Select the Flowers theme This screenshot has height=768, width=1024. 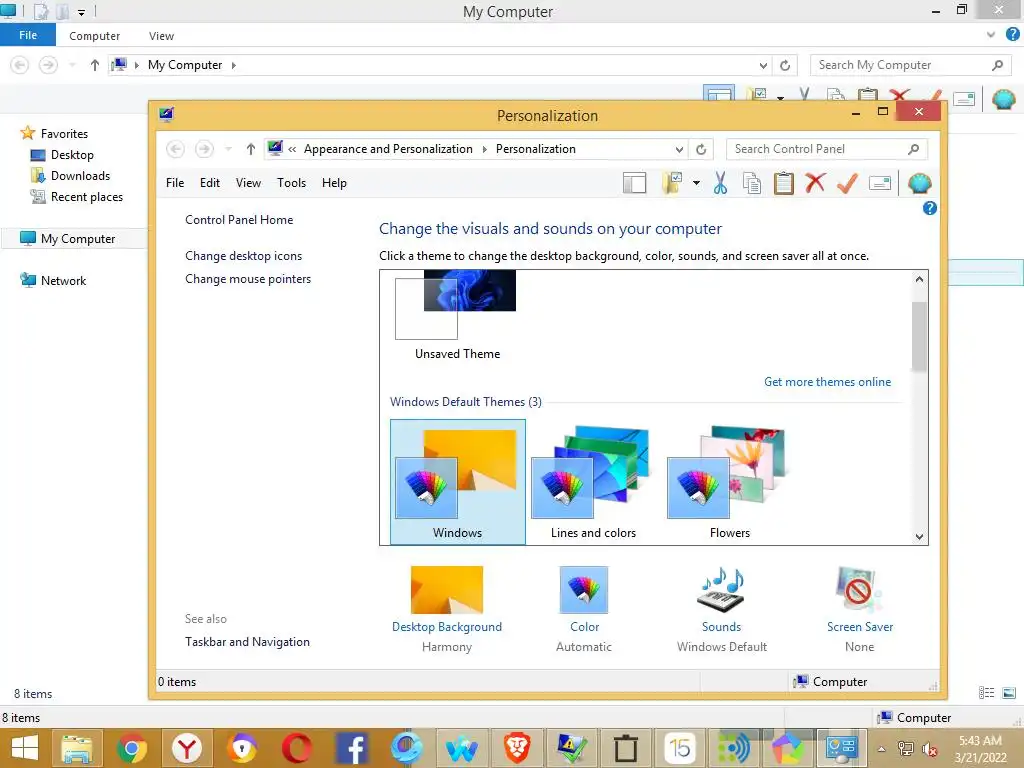click(729, 482)
